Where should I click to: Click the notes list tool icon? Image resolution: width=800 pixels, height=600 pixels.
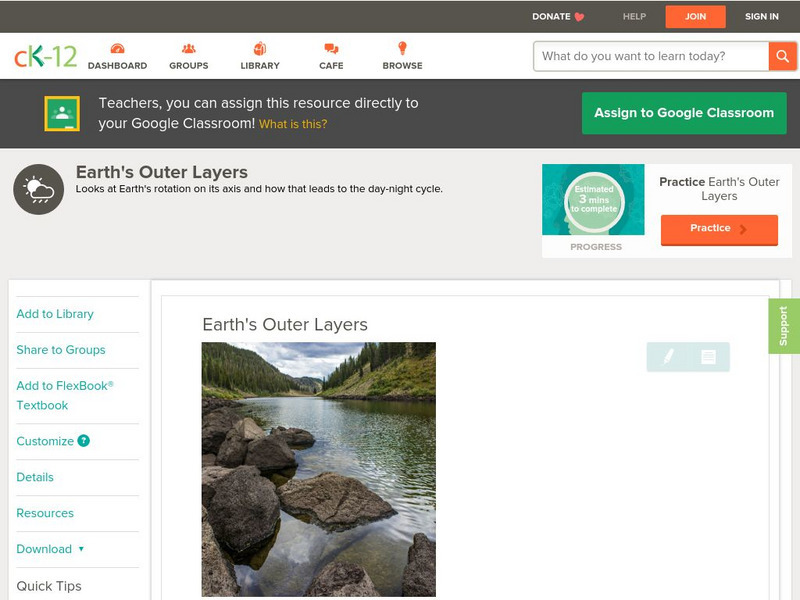pos(708,357)
